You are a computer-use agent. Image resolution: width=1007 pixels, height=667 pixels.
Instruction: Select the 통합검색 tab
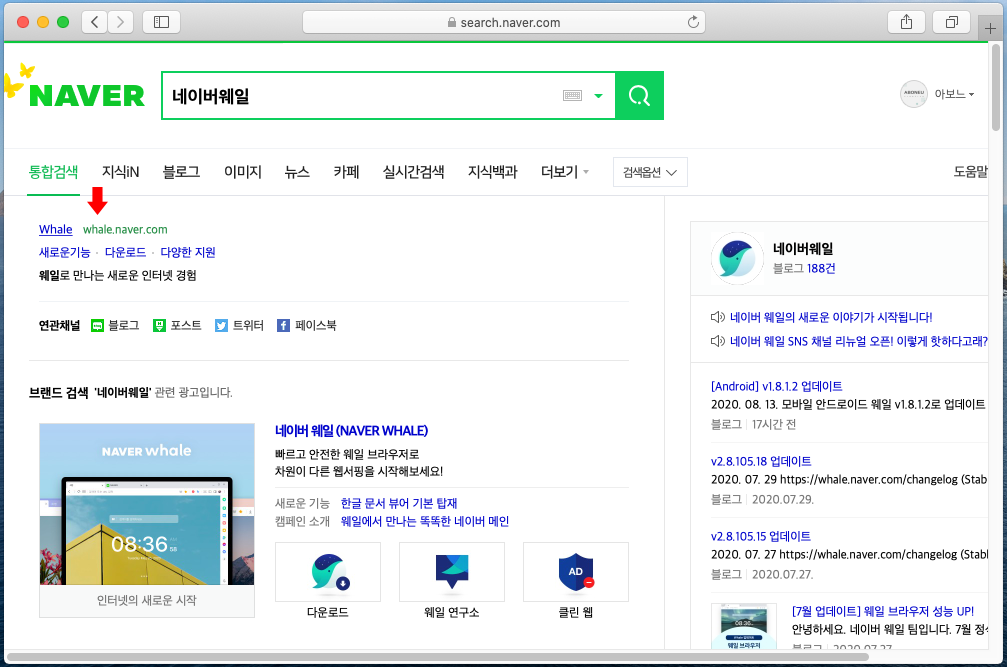[53, 171]
